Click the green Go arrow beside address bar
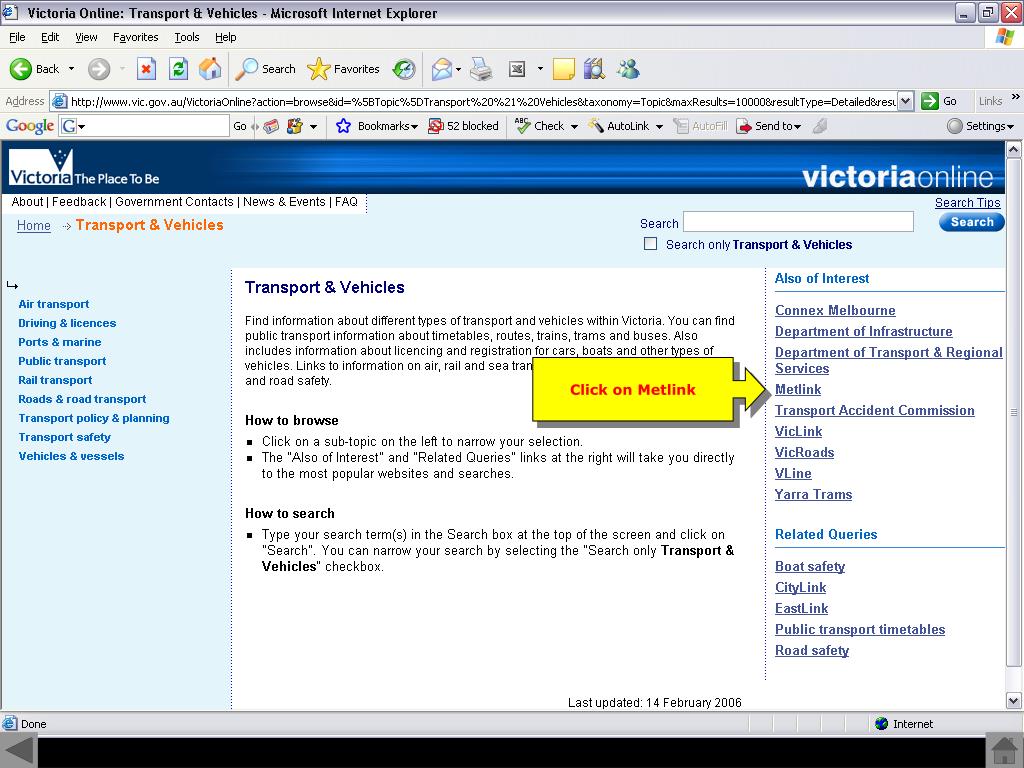1024x768 pixels. point(929,101)
